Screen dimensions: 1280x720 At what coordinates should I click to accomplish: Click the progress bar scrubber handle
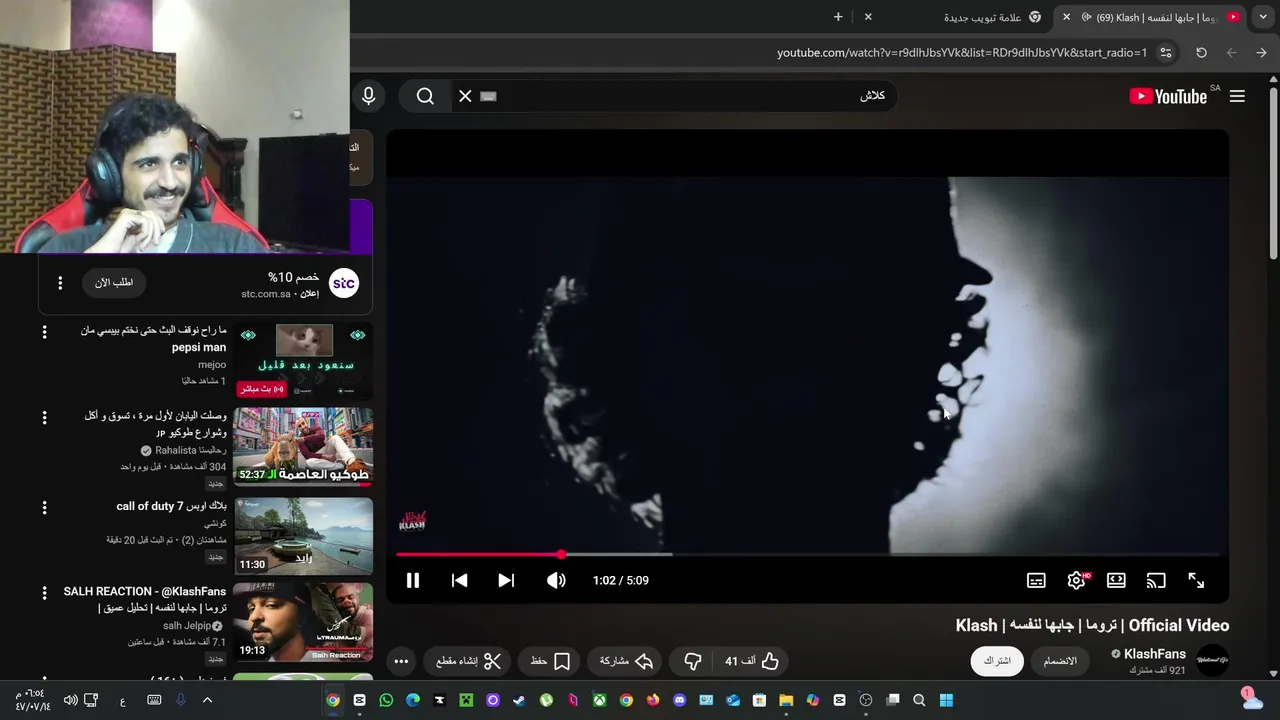pyautogui.click(x=561, y=554)
